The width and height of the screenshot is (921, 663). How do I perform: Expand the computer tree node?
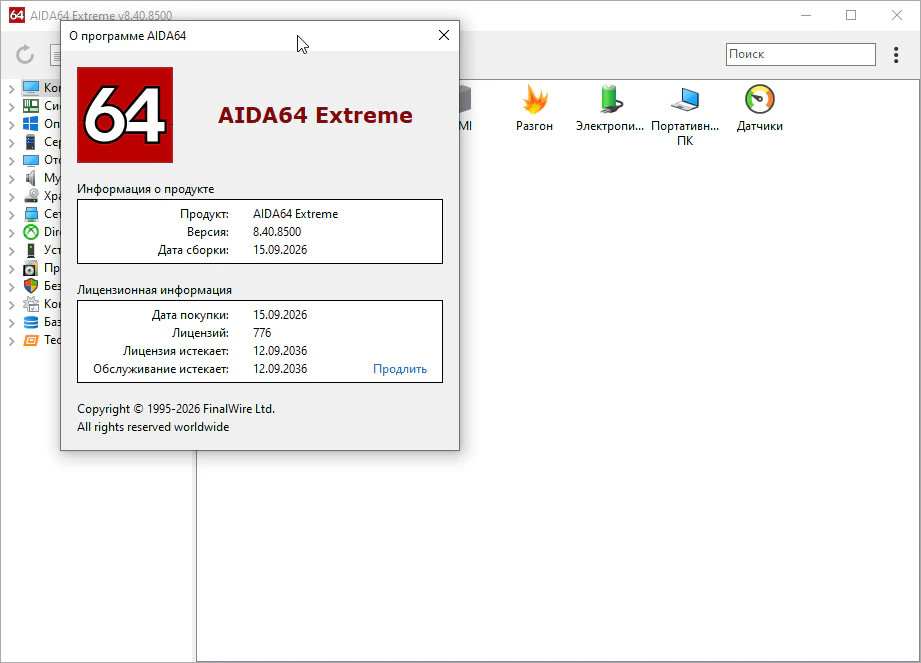click(11, 89)
